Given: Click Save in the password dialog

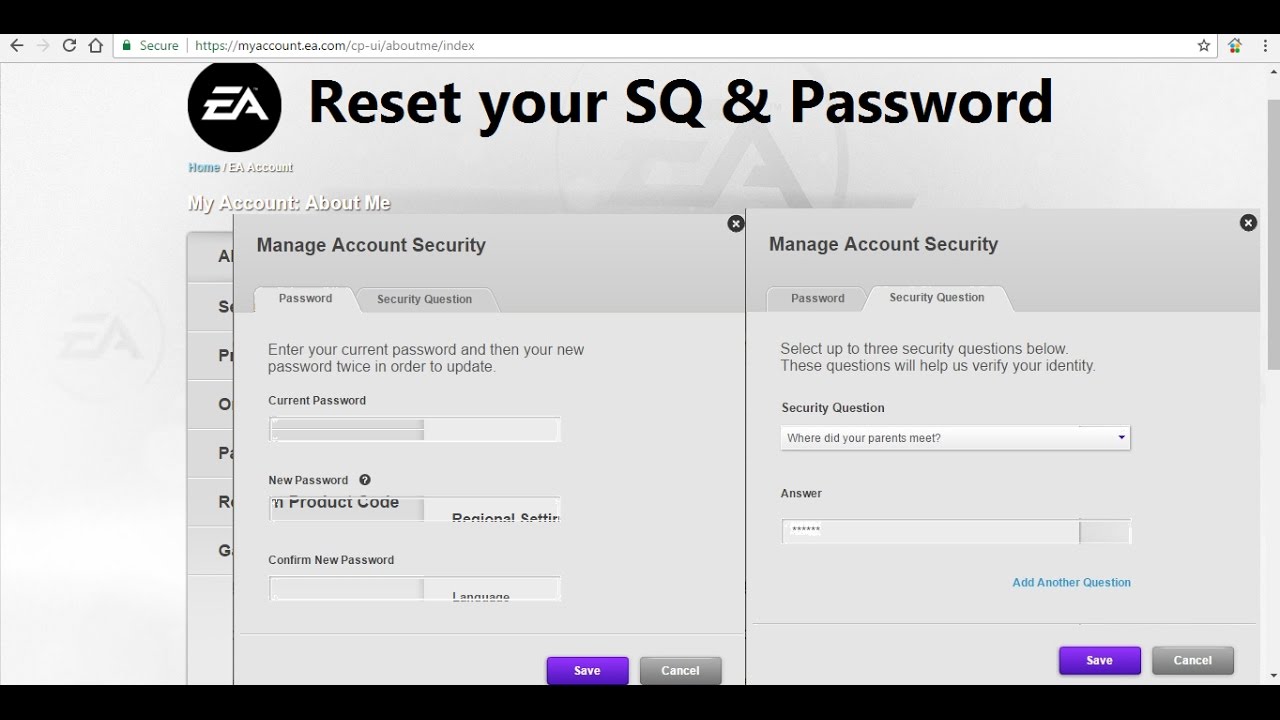Looking at the screenshot, I should coord(587,670).
